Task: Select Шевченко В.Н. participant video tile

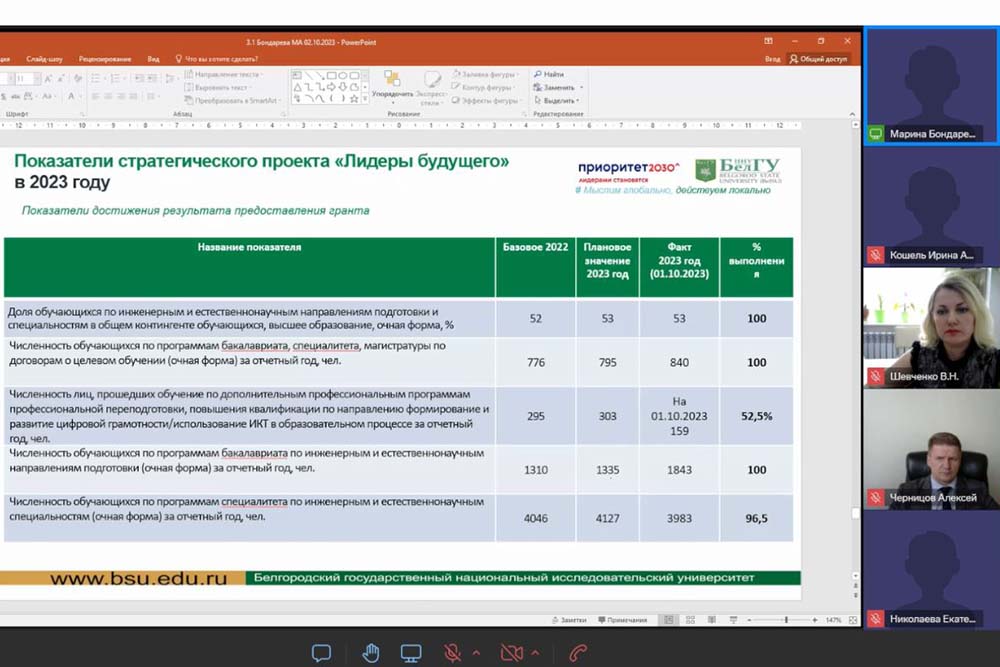Action: pyautogui.click(x=931, y=328)
